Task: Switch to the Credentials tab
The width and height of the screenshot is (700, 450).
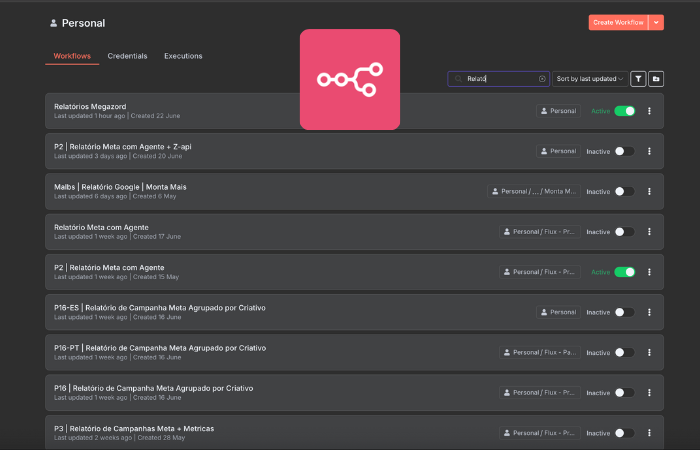Action: coord(127,56)
